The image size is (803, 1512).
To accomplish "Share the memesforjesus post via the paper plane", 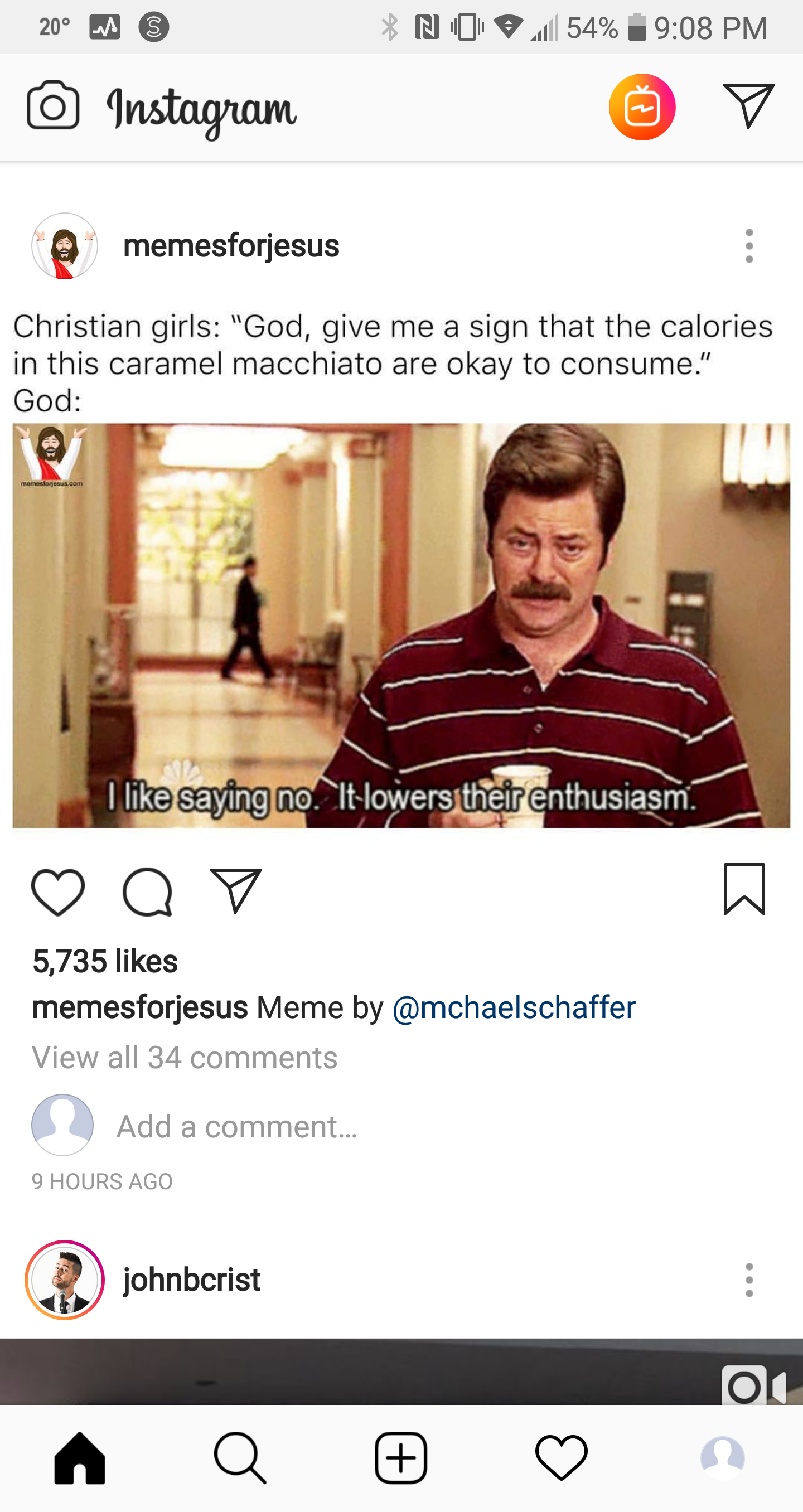I will 236,890.
